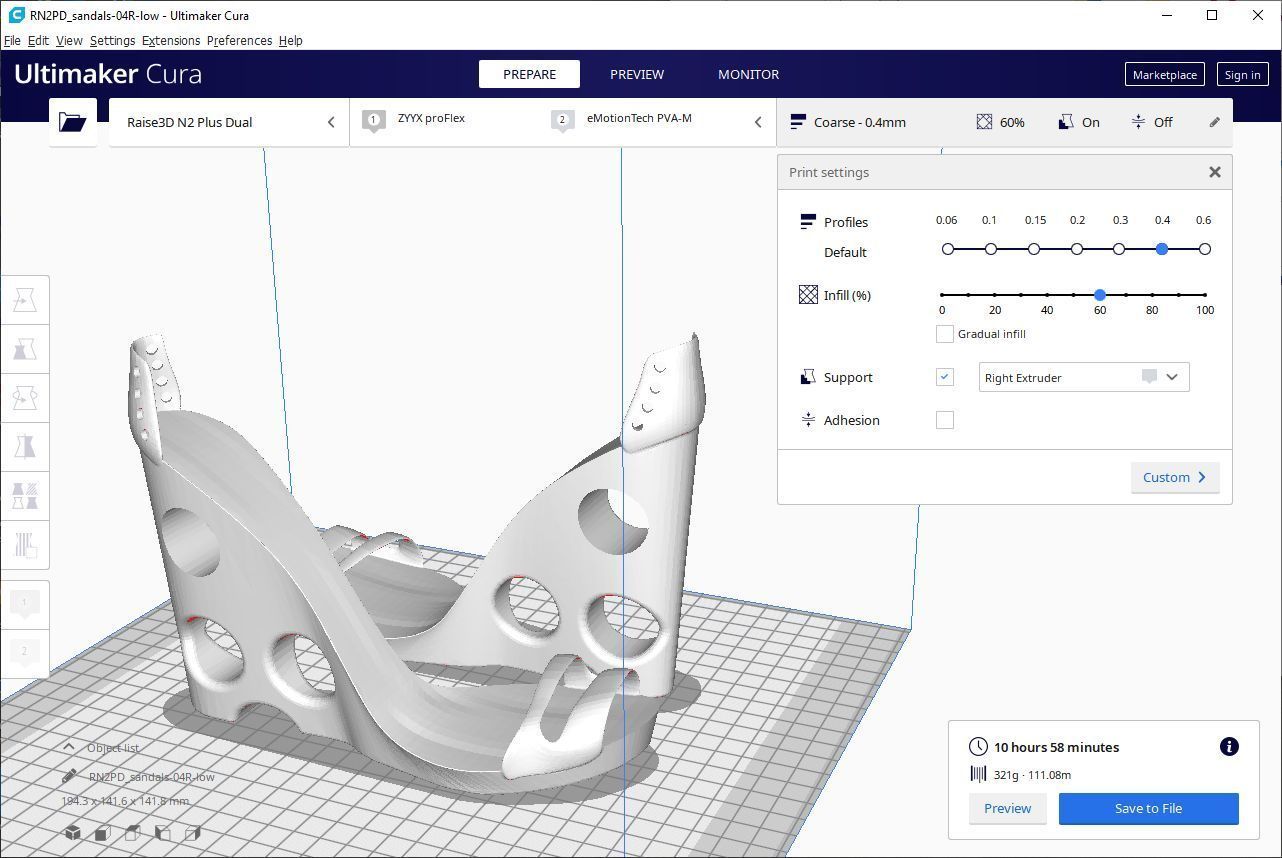Click the pencil icon beside model name
This screenshot has width=1282, height=858.
click(69, 776)
